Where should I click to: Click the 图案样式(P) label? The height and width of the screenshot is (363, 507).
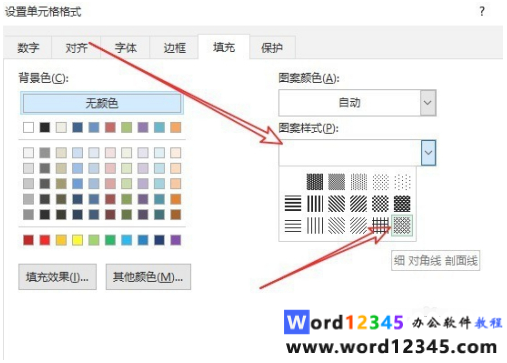[x=308, y=128]
